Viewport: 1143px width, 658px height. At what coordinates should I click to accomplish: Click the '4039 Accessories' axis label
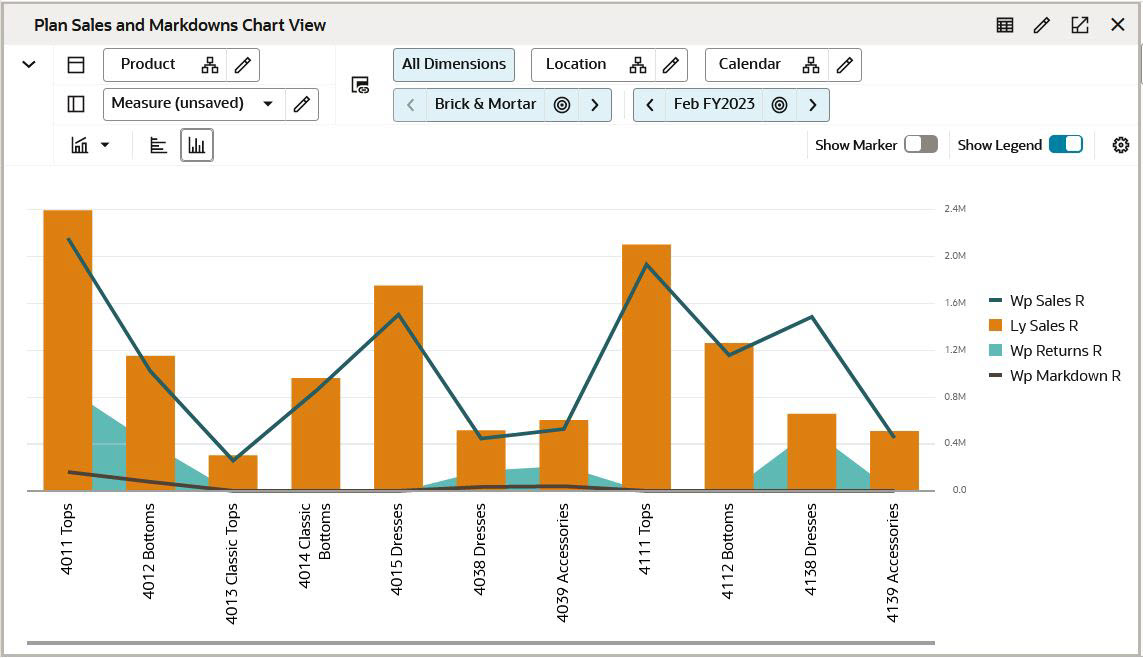click(x=562, y=563)
